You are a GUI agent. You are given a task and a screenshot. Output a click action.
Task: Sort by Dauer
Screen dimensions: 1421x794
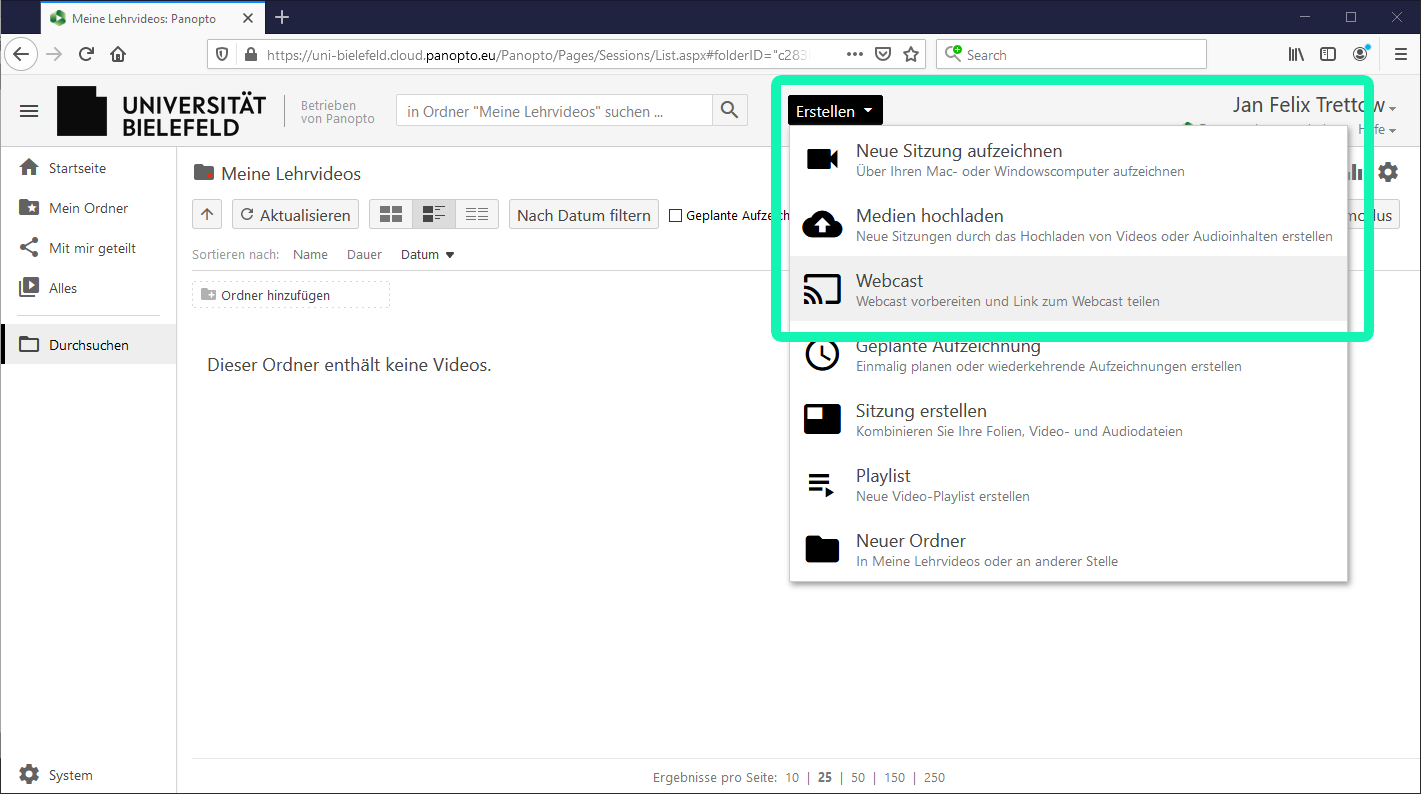coord(364,255)
